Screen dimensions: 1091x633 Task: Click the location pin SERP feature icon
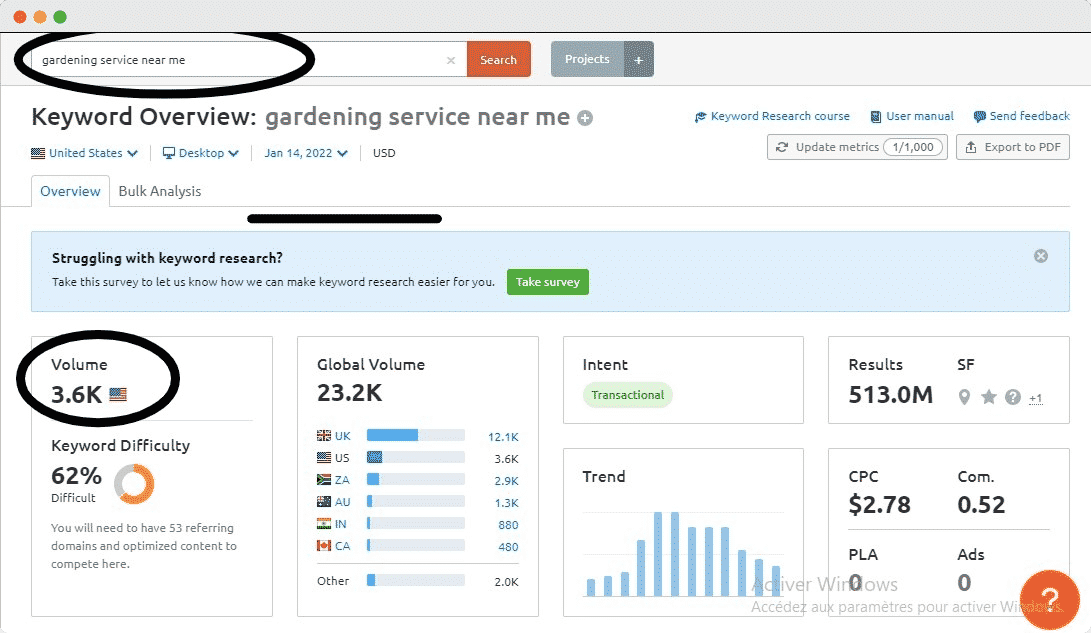tap(964, 397)
